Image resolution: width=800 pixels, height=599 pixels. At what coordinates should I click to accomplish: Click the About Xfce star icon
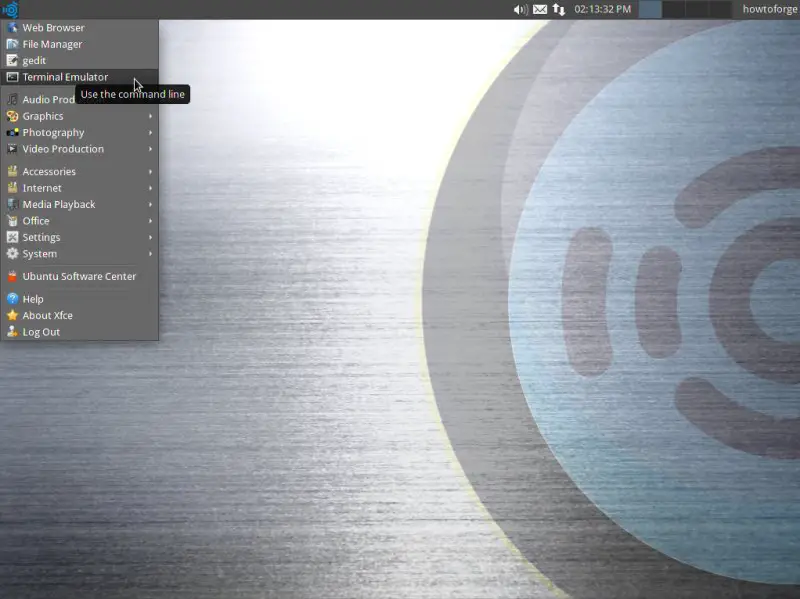pos(12,315)
